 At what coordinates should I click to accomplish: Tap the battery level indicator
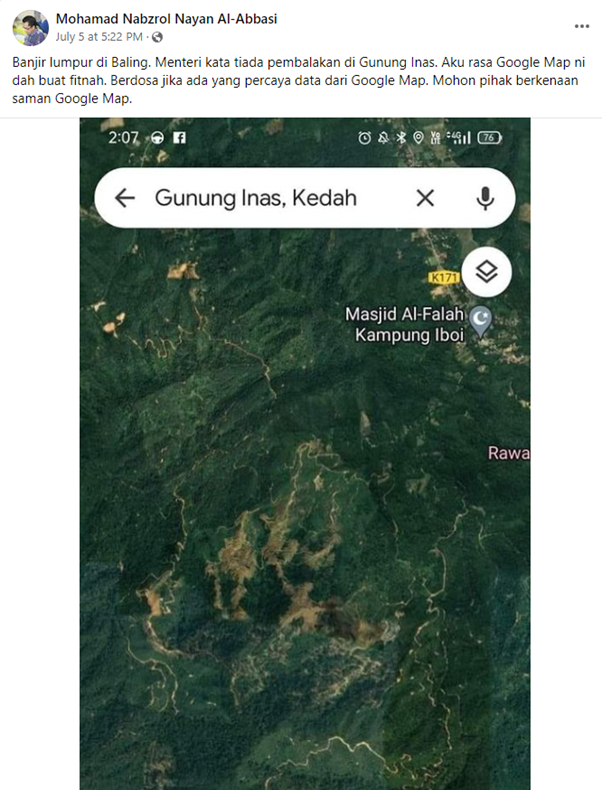[489, 138]
